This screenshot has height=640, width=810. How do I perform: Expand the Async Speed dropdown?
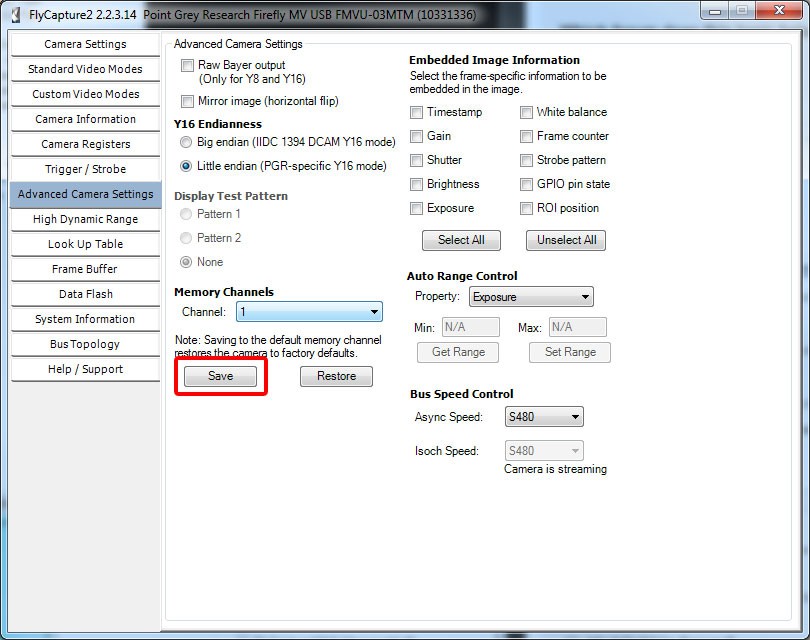point(544,417)
